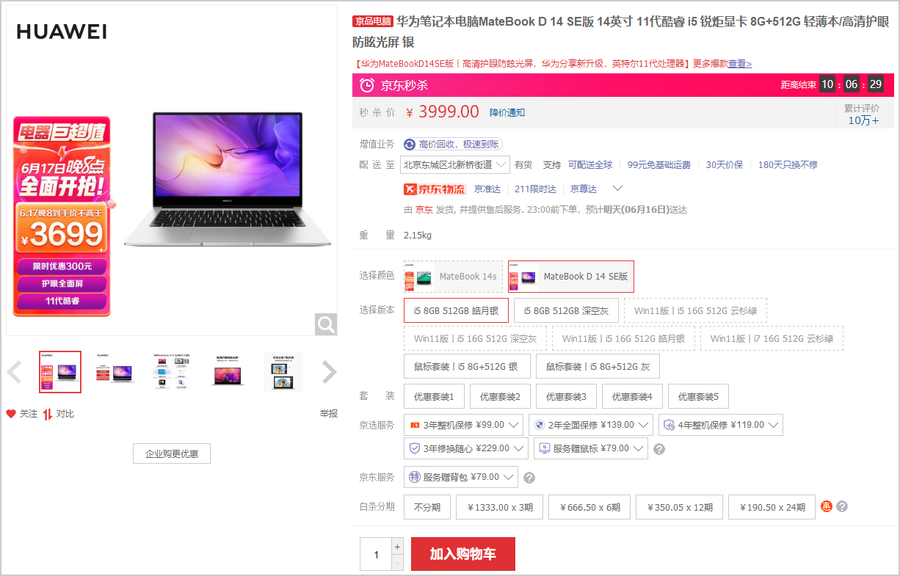Image resolution: width=900 pixels, height=576 pixels.
Task: Click the heart icon to follow product
Action: click(x=12, y=414)
